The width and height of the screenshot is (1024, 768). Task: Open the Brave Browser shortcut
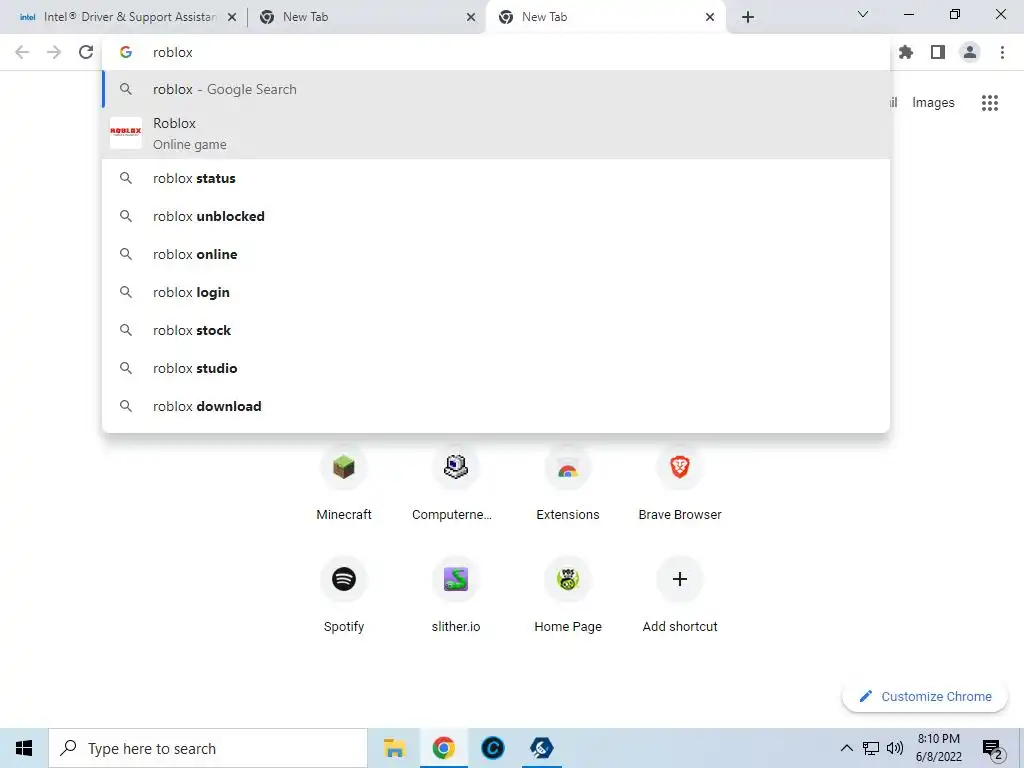tap(680, 483)
